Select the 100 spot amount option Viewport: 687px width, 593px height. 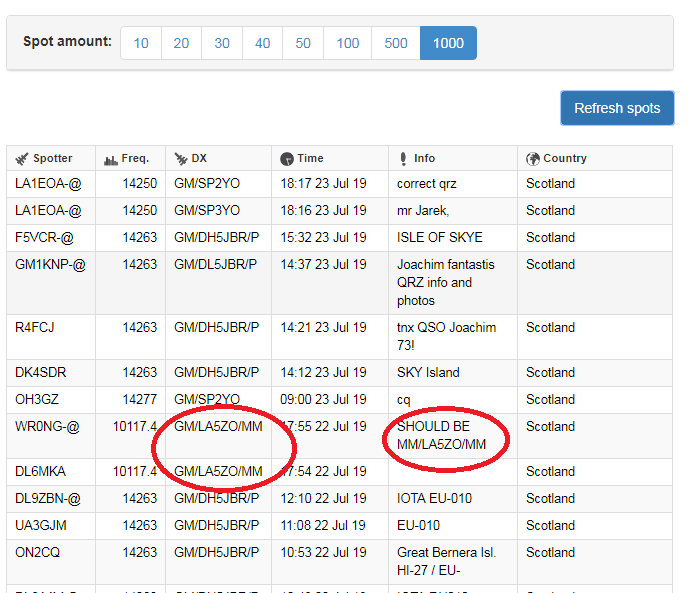click(347, 43)
